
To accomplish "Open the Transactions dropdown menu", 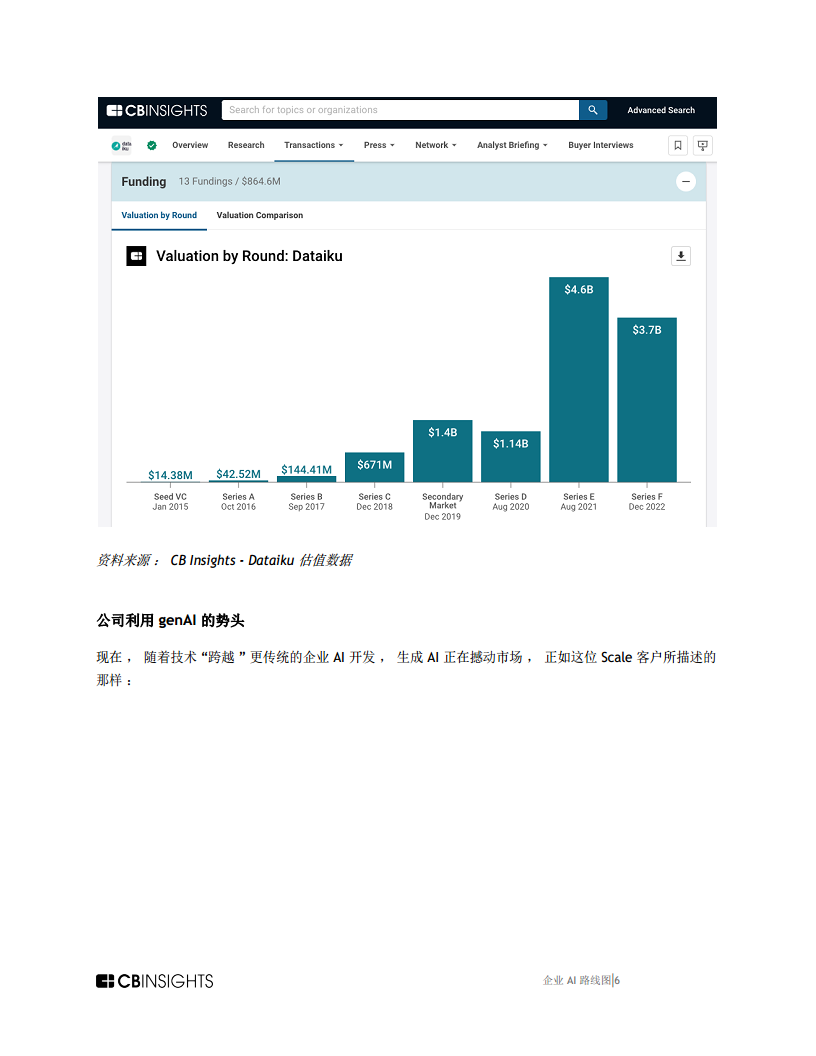I will (314, 145).
